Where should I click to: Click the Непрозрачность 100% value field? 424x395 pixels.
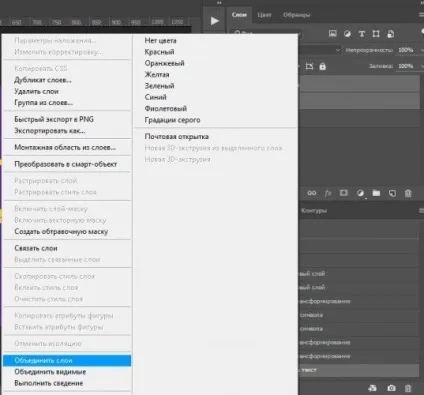click(406, 50)
